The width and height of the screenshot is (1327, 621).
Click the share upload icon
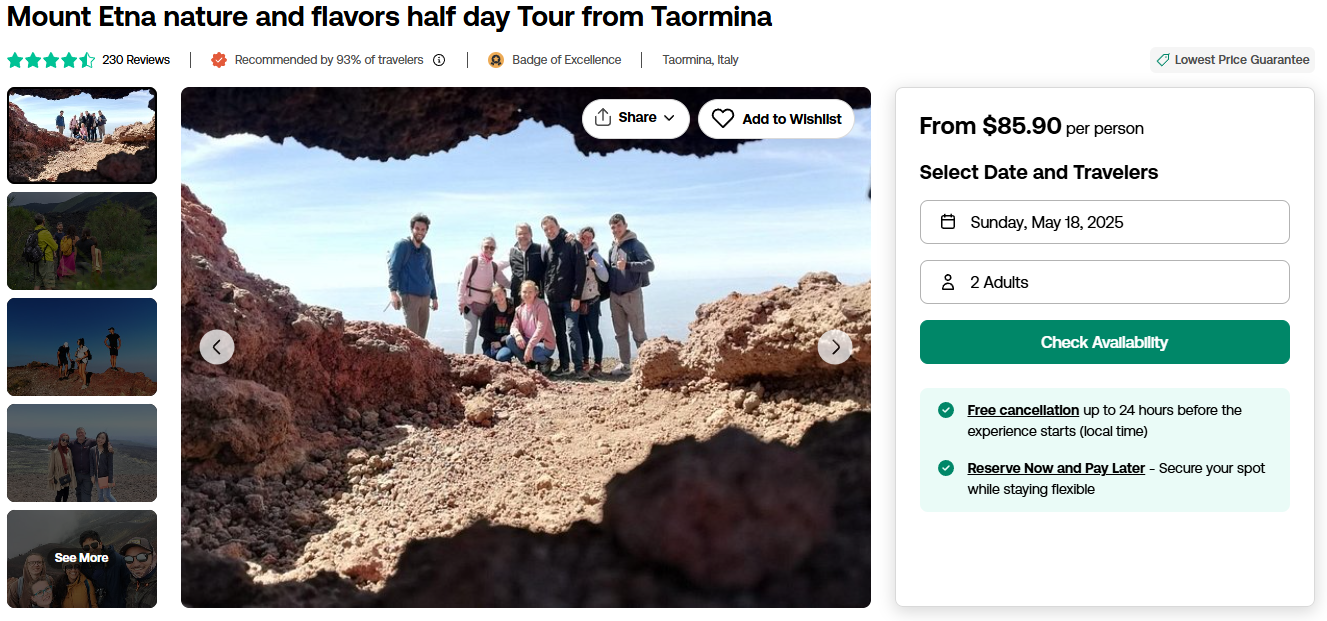[x=603, y=118]
